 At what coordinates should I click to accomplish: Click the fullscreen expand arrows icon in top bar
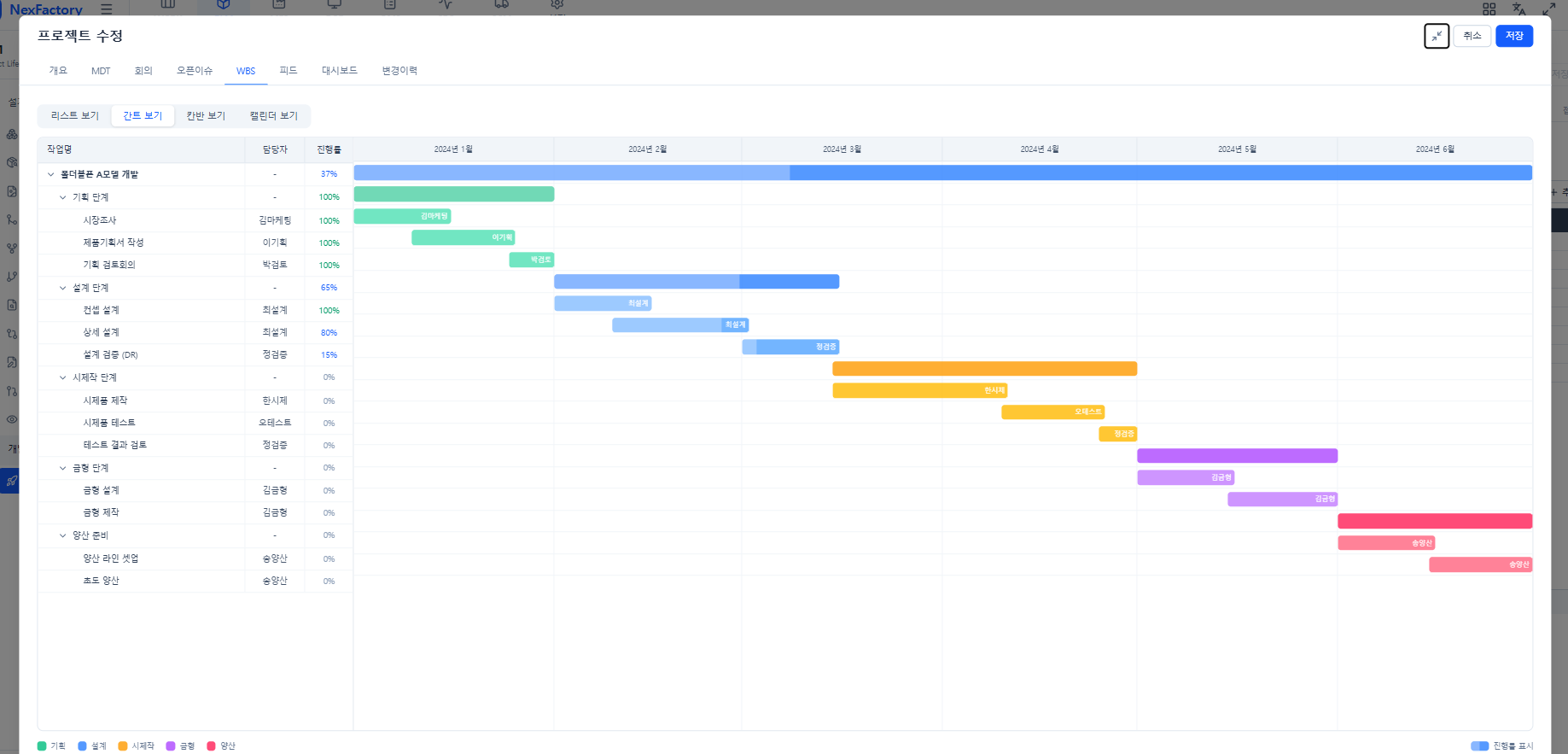coord(1549,9)
